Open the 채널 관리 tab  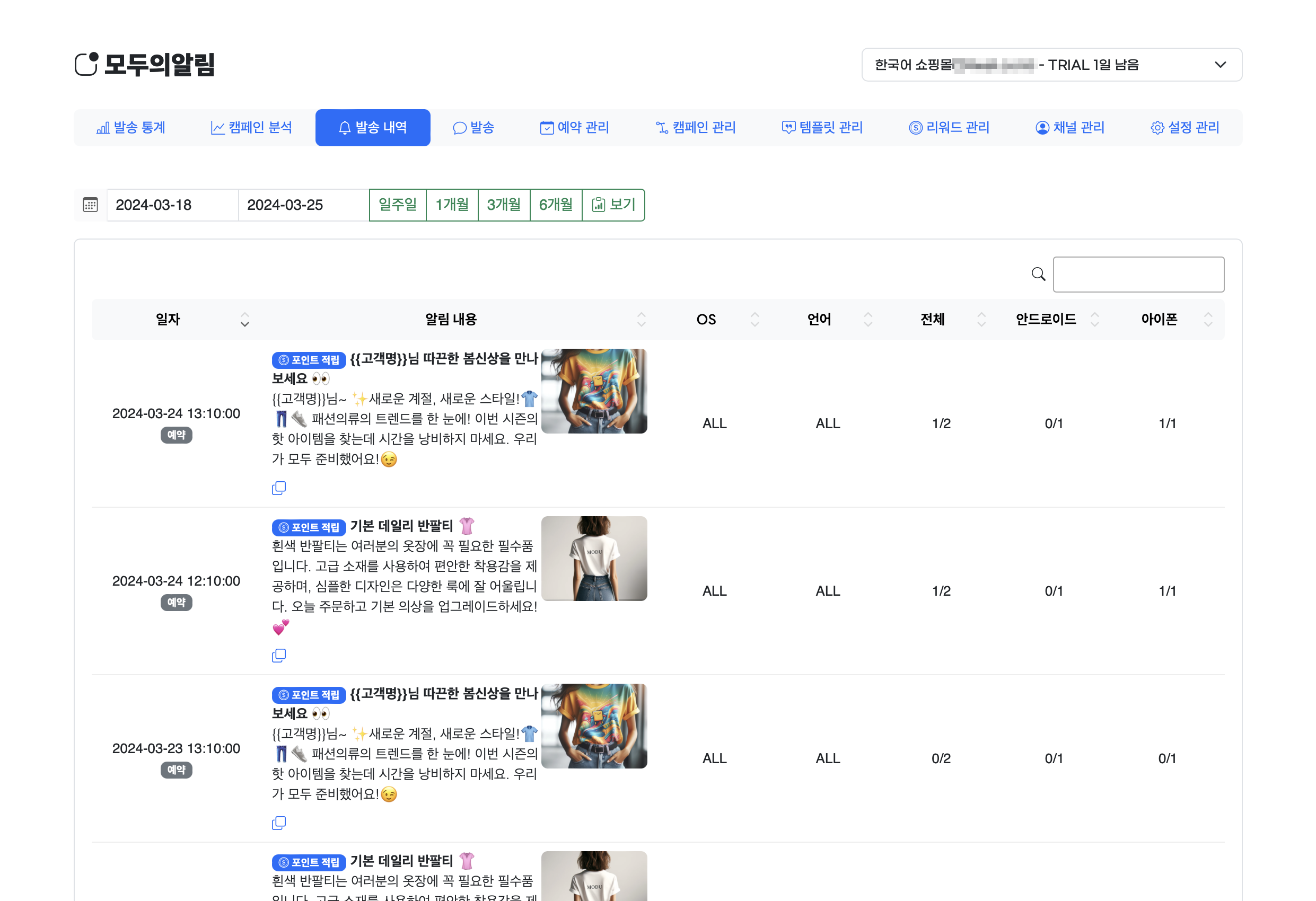[1069, 128]
